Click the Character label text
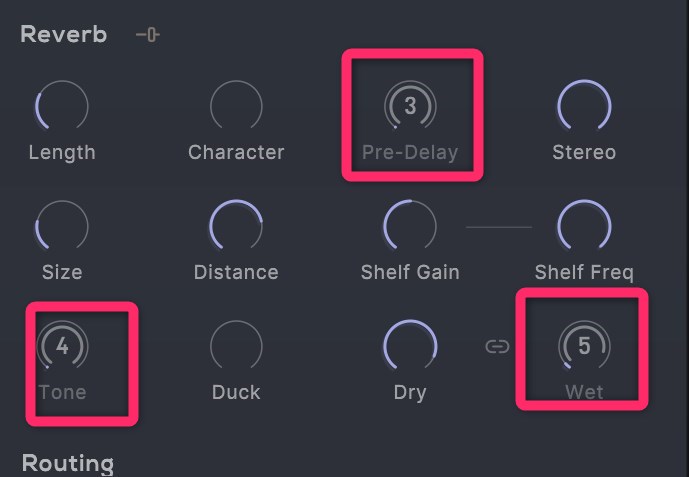Viewport: 689px width, 477px height. click(236, 153)
